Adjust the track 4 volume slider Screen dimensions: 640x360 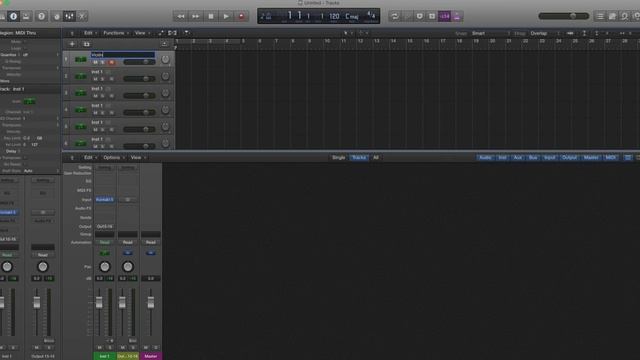139,112
